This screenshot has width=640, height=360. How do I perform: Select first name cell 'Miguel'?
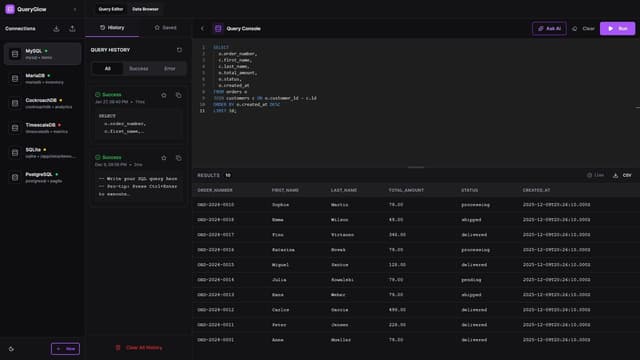pos(280,265)
